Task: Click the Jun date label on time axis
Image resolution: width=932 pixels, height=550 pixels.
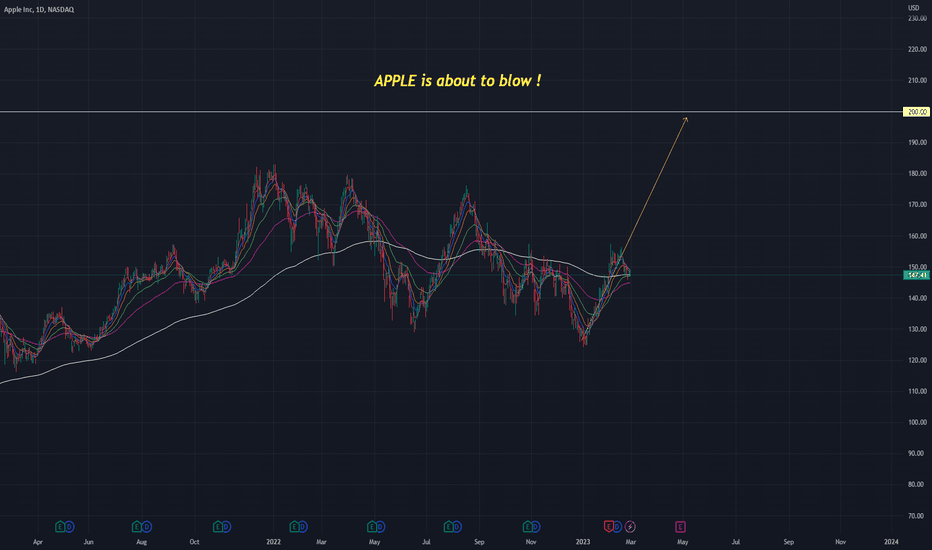Action: click(x=88, y=542)
